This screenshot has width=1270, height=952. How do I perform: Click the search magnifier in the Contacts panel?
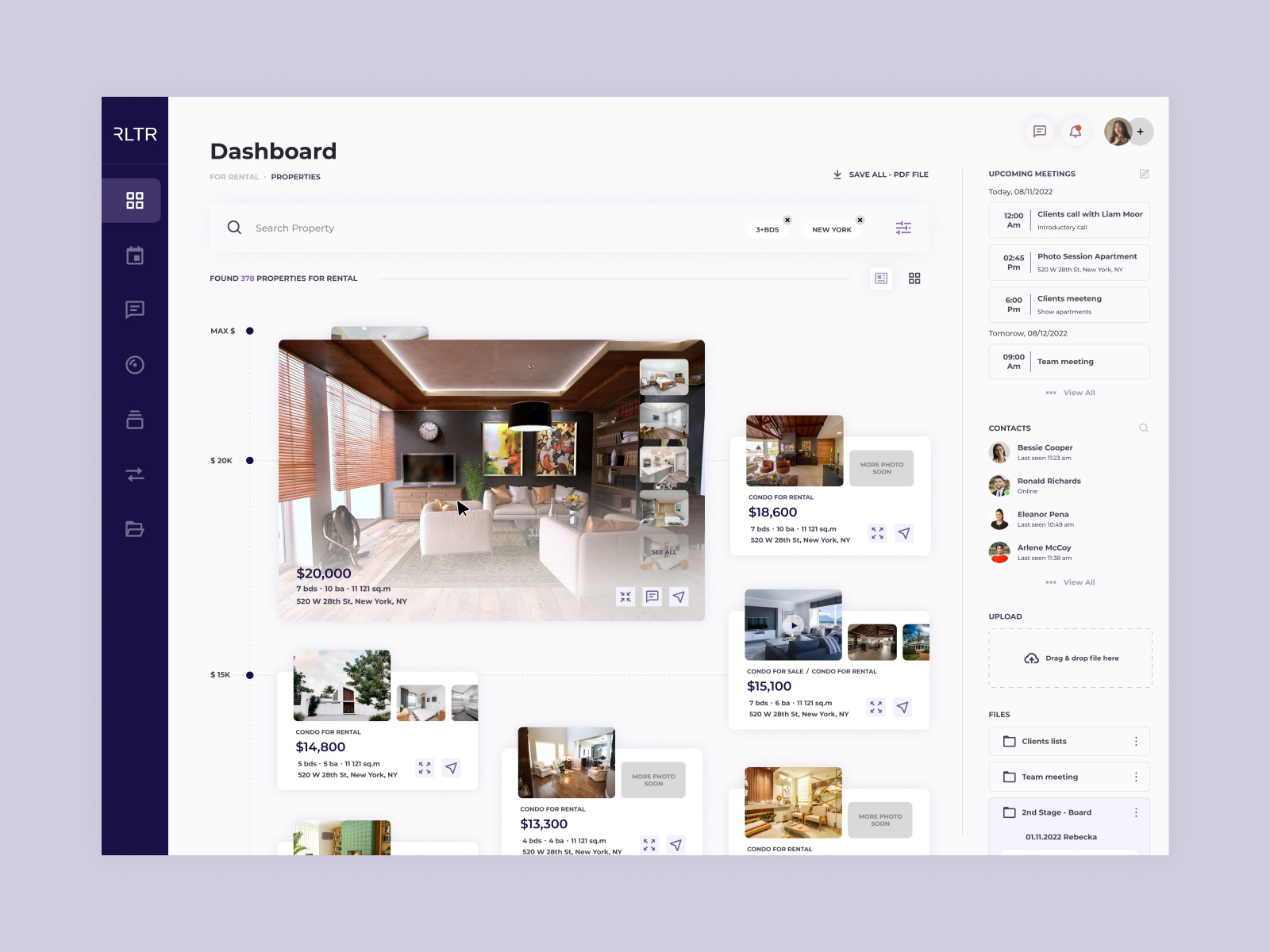click(1143, 428)
